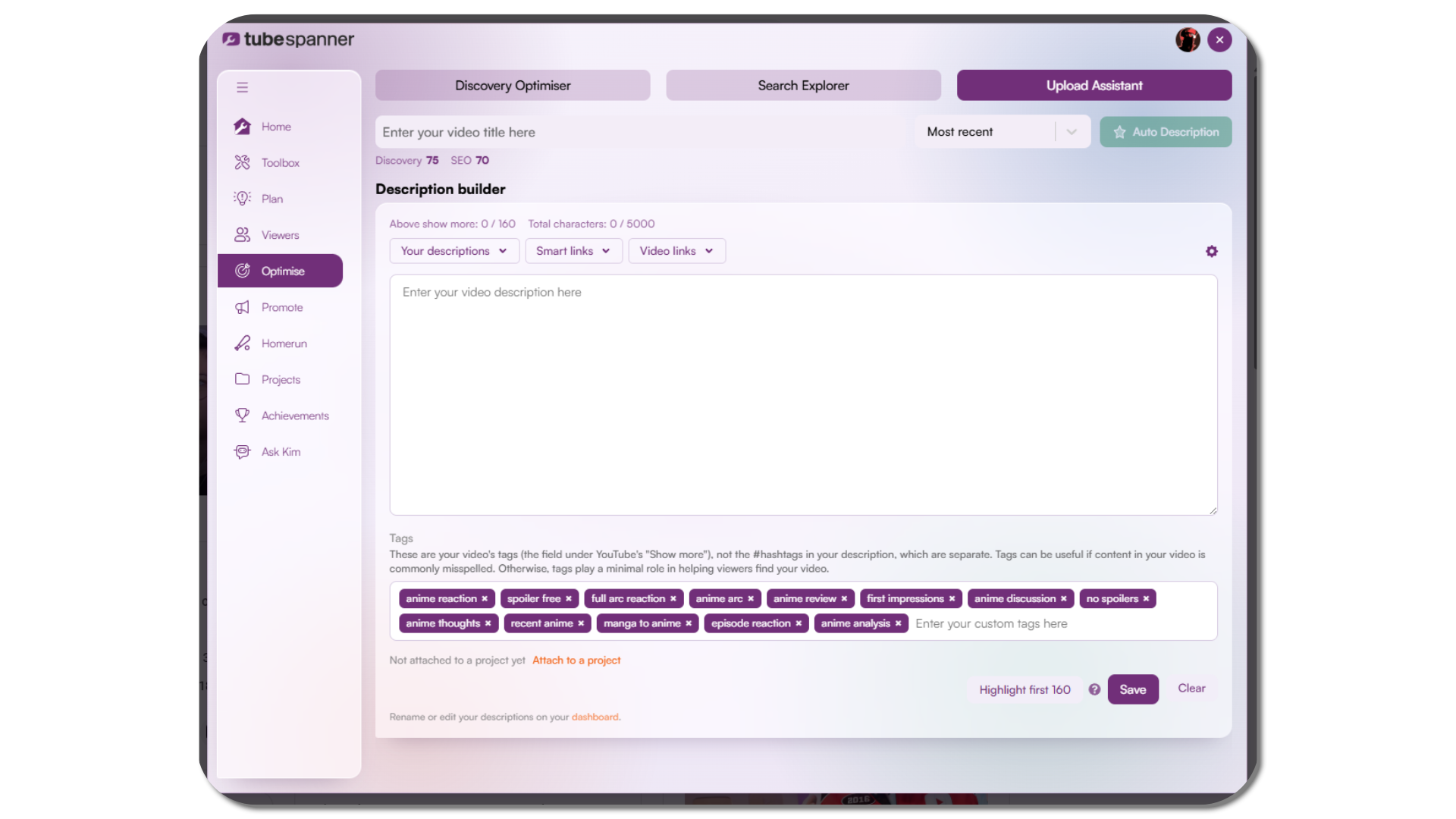This screenshot has width=1456, height=819.
Task: Remove the 'anime analysis' tag
Action: click(898, 623)
